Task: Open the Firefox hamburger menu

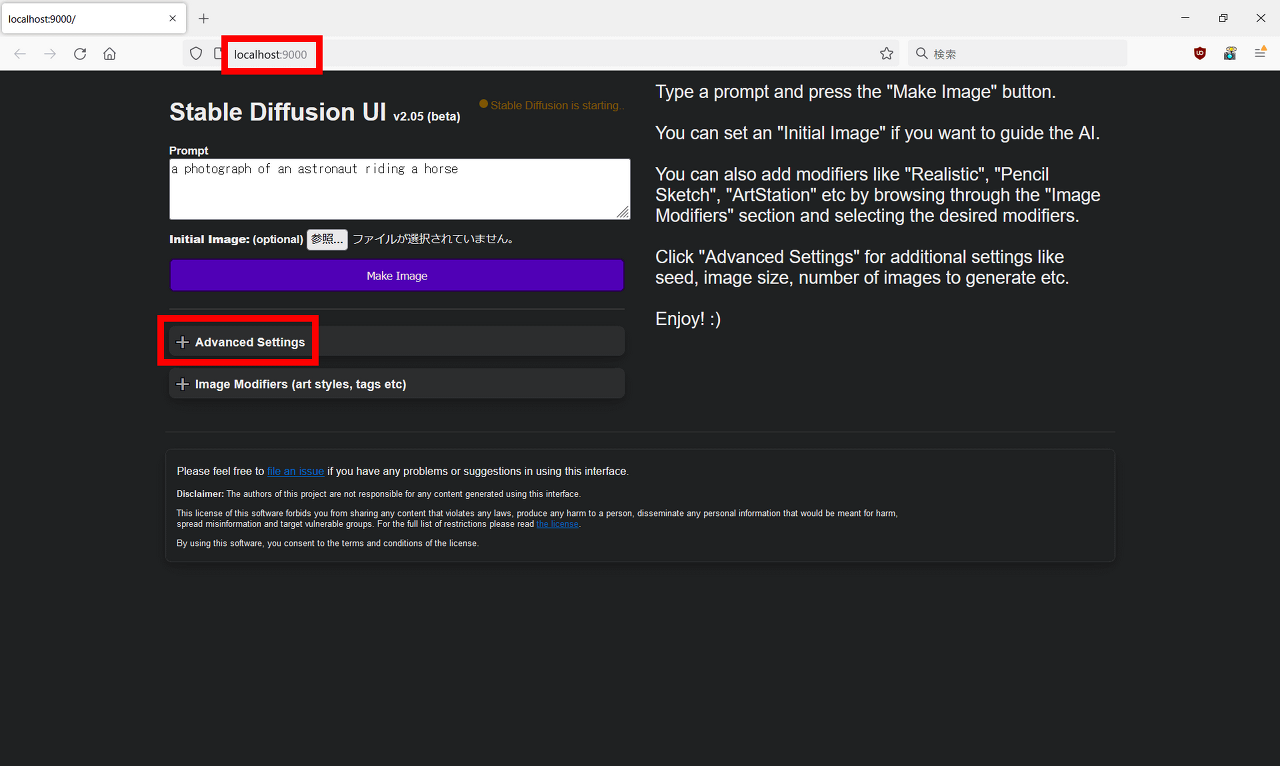Action: point(1260,54)
